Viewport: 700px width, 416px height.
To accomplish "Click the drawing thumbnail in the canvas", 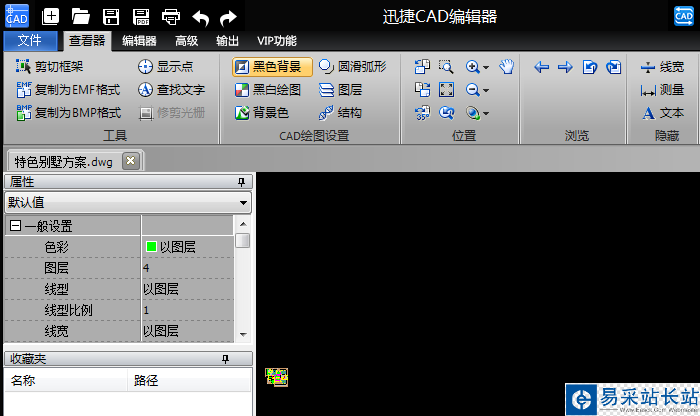I will tap(277, 377).
